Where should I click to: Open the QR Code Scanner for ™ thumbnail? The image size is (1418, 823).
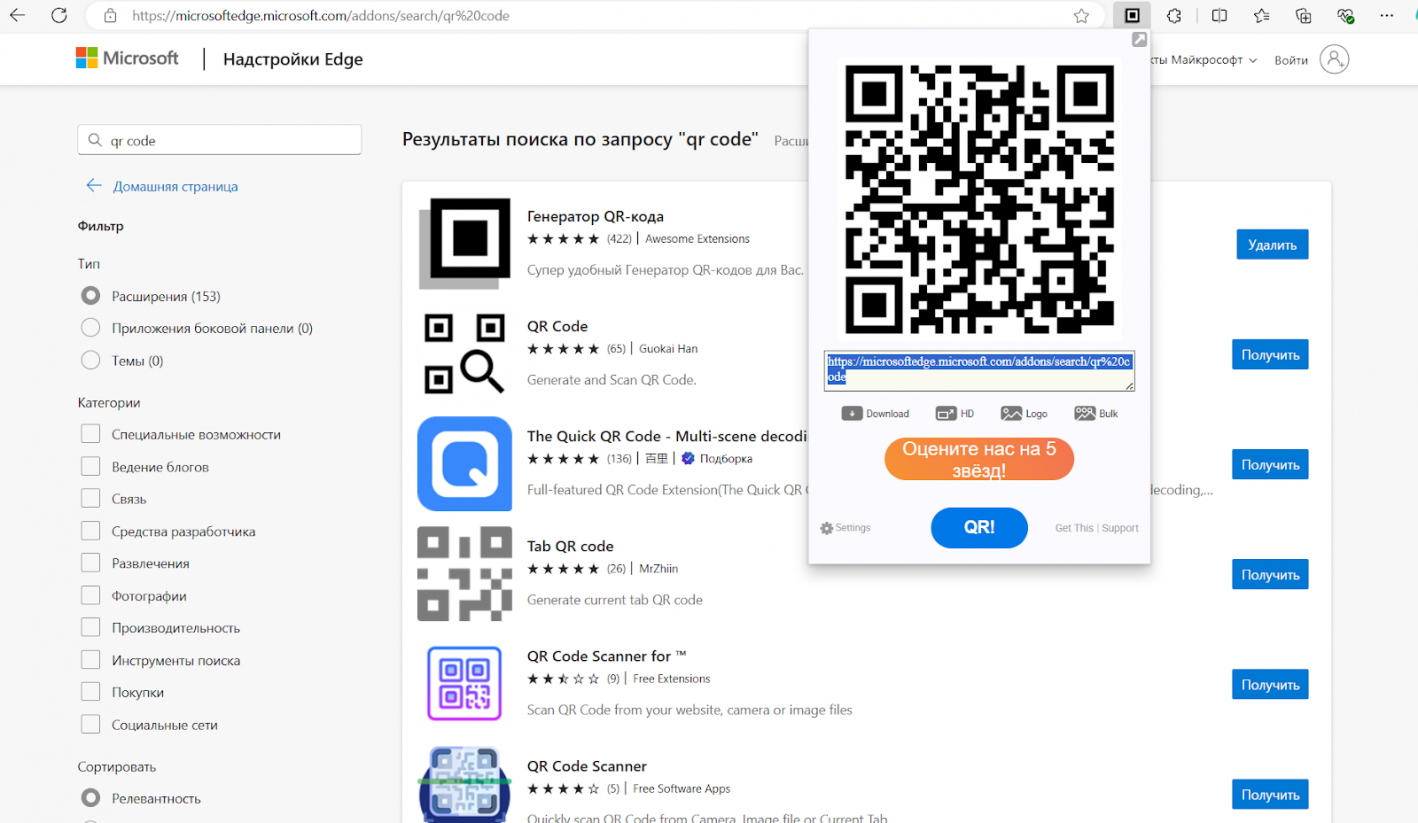coord(464,684)
